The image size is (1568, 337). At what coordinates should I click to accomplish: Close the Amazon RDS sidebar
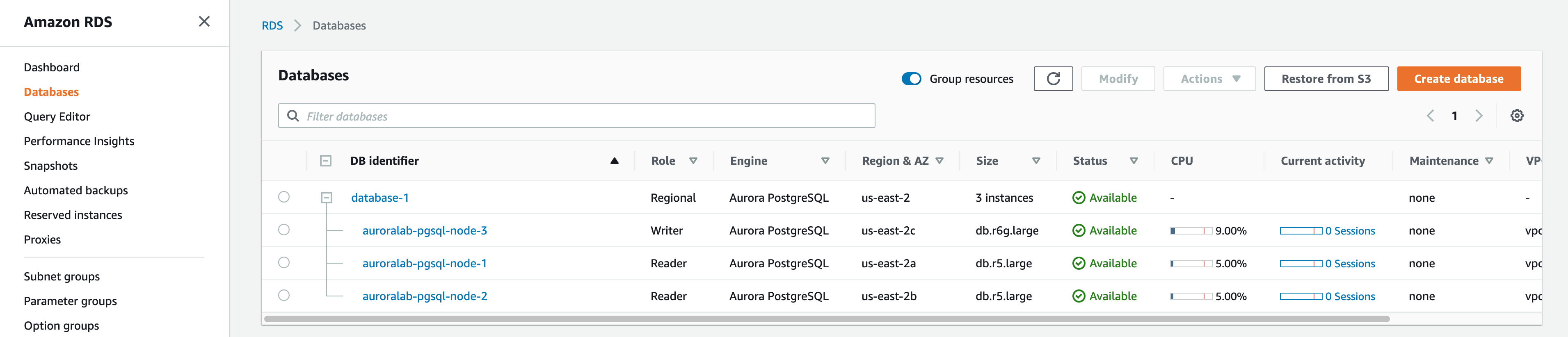click(205, 22)
